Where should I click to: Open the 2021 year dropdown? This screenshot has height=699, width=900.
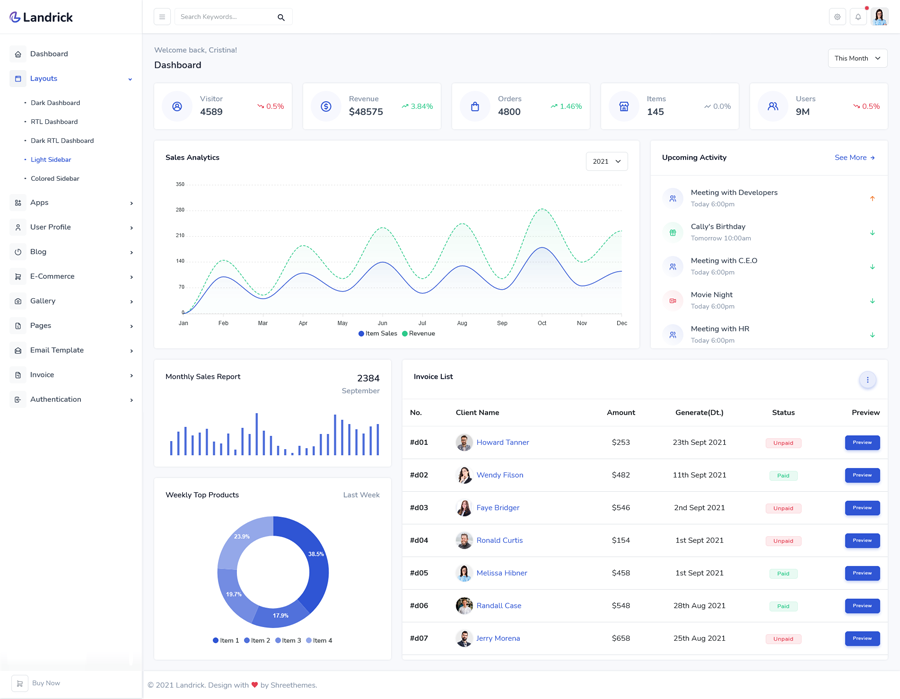(606, 161)
